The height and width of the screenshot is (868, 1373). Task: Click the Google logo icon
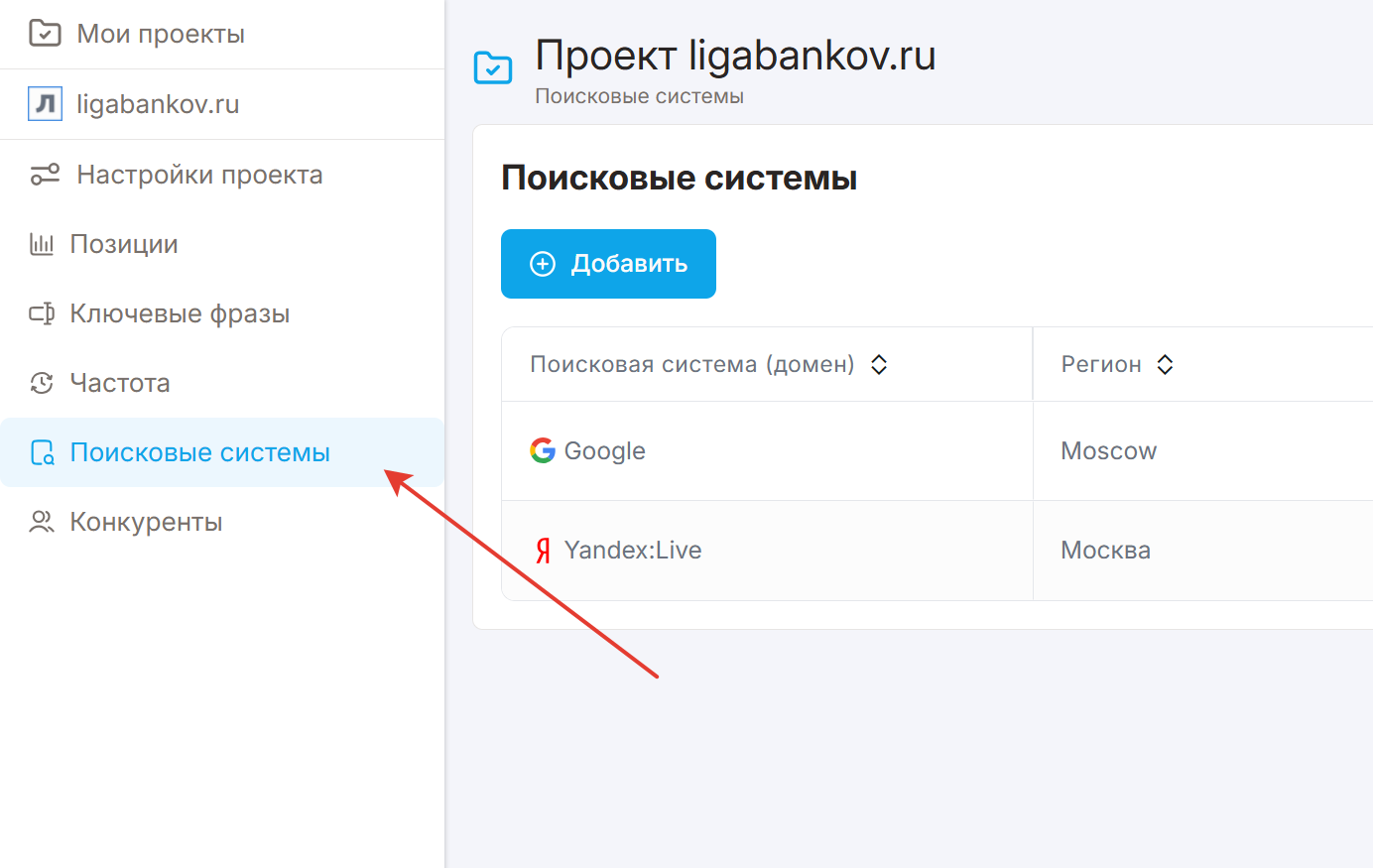click(x=543, y=450)
